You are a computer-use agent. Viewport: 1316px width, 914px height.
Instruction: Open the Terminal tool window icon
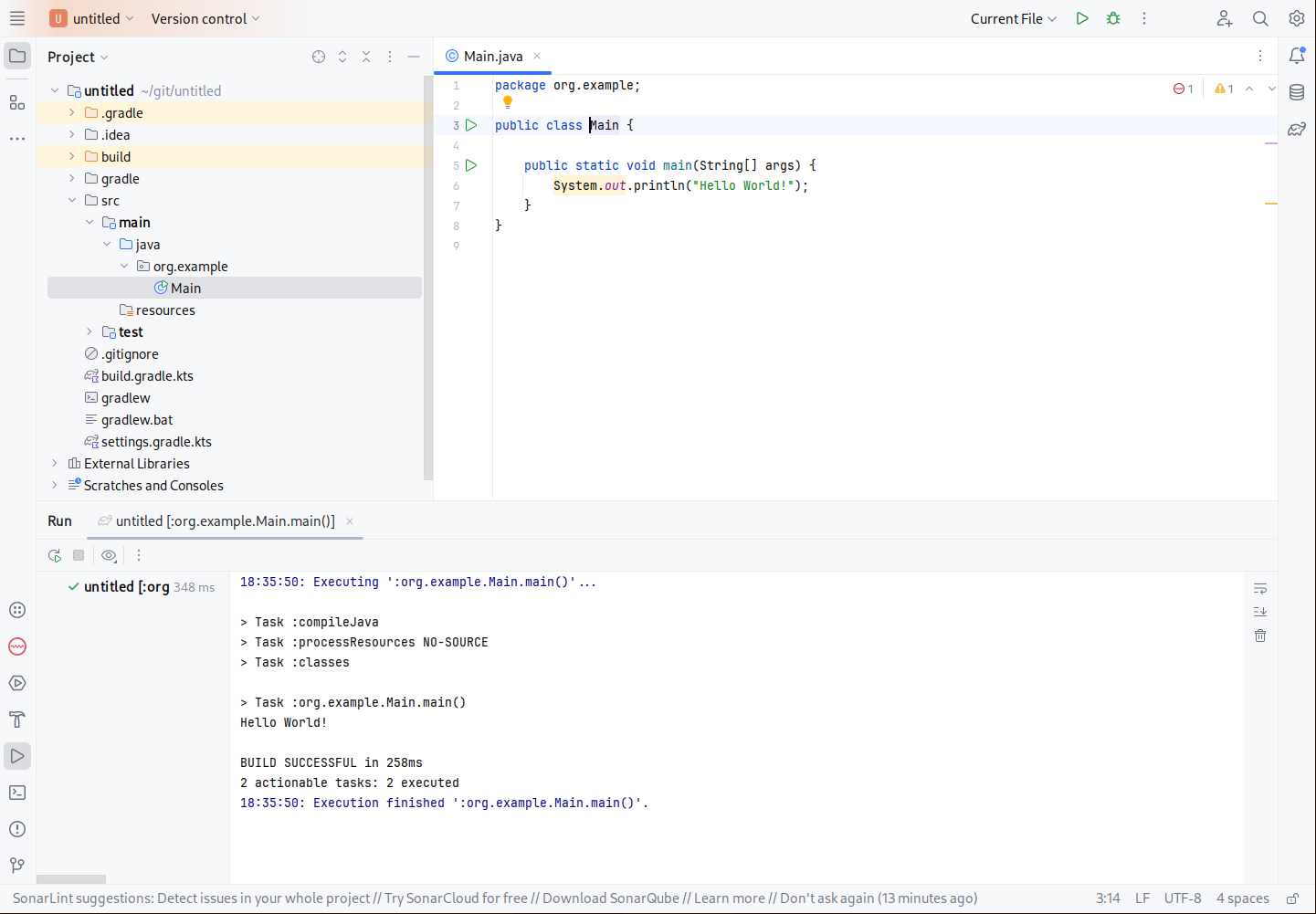(x=16, y=793)
